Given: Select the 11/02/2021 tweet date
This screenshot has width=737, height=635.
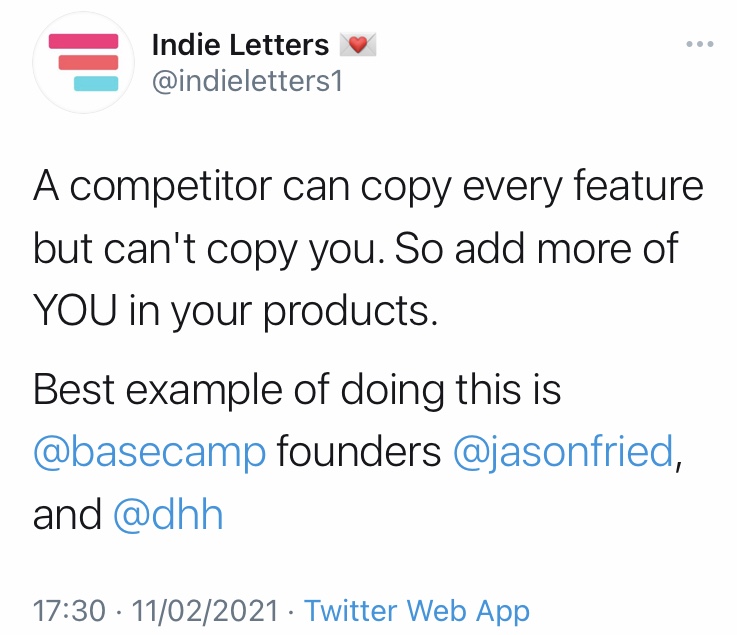Looking at the screenshot, I should 197,610.
